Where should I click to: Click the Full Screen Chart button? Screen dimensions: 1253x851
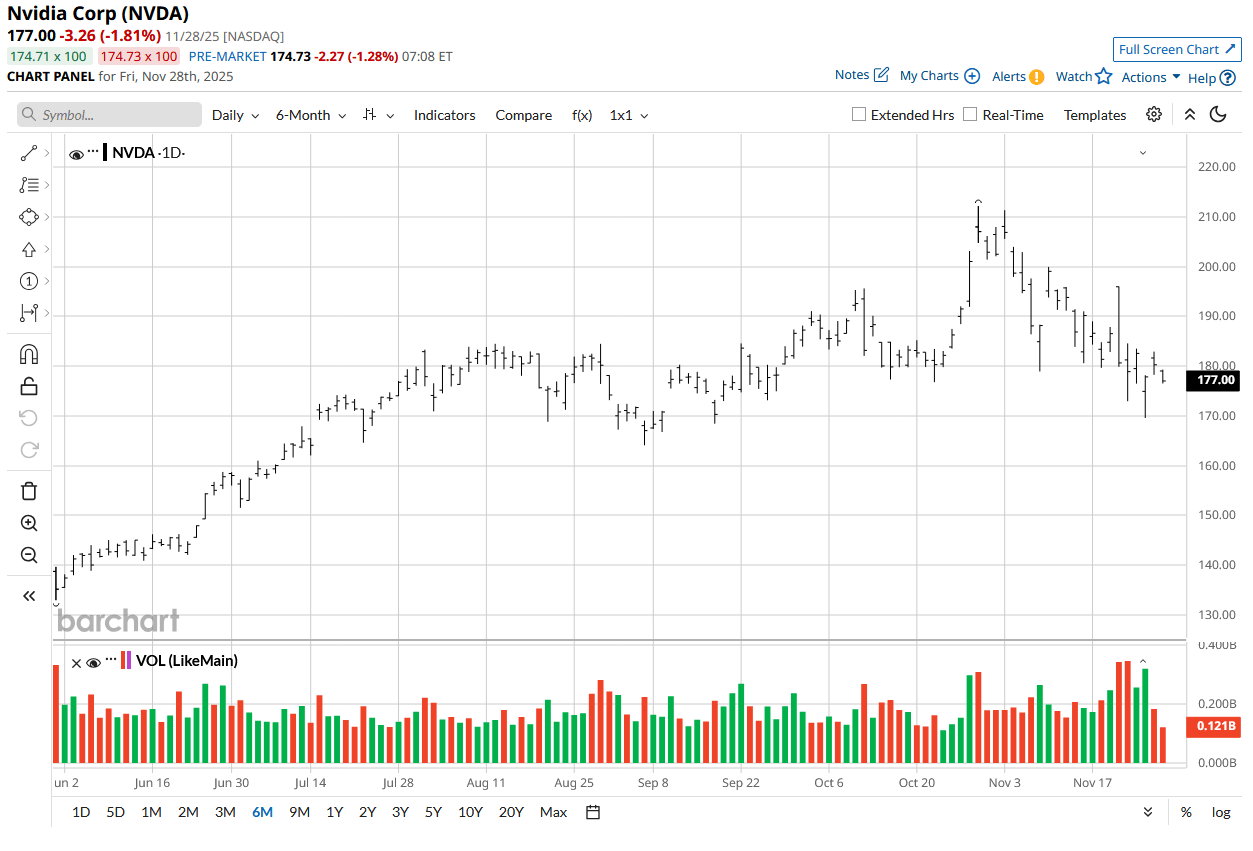coord(1177,49)
